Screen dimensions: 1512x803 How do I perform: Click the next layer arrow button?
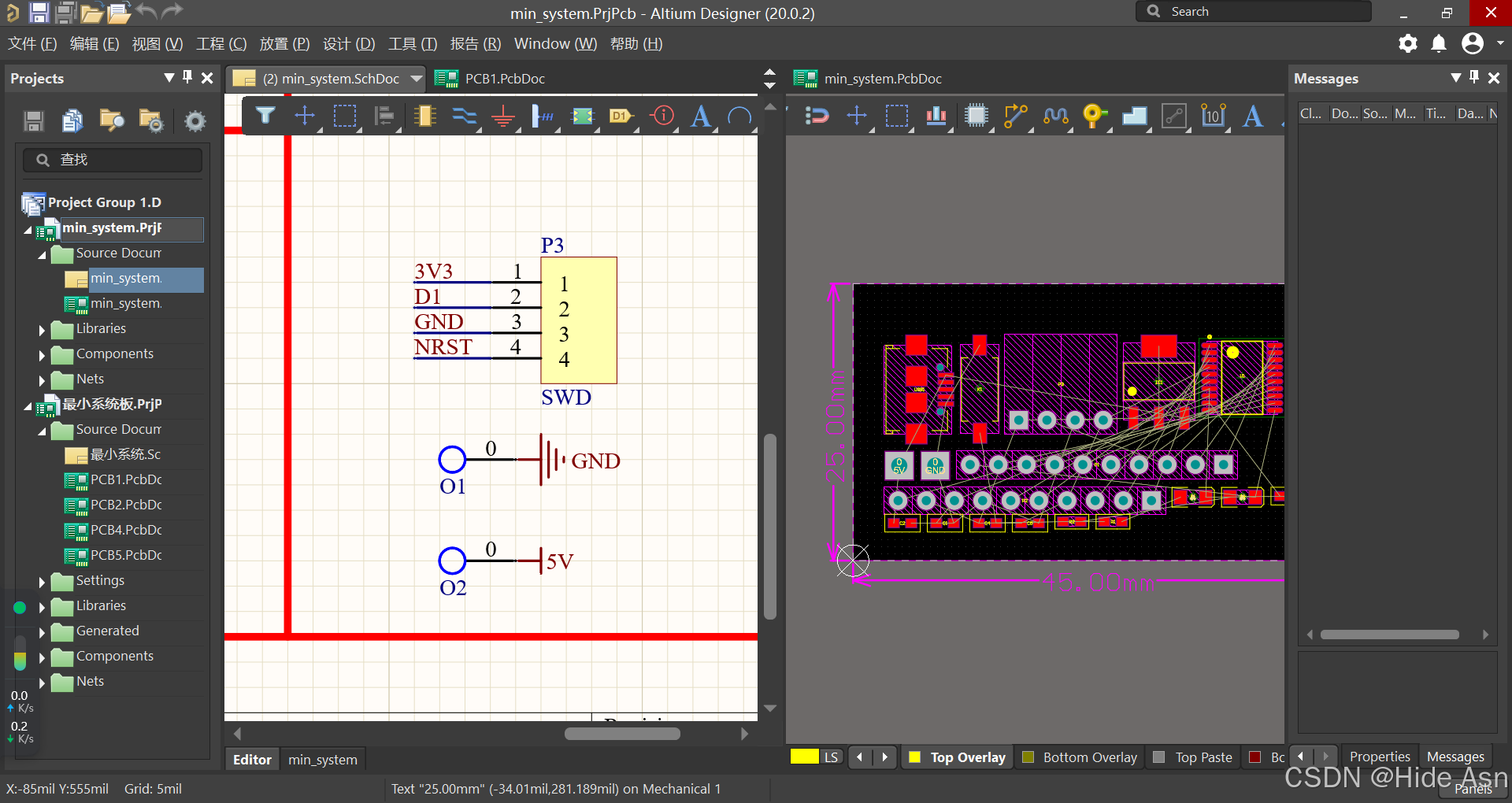pyautogui.click(x=884, y=757)
